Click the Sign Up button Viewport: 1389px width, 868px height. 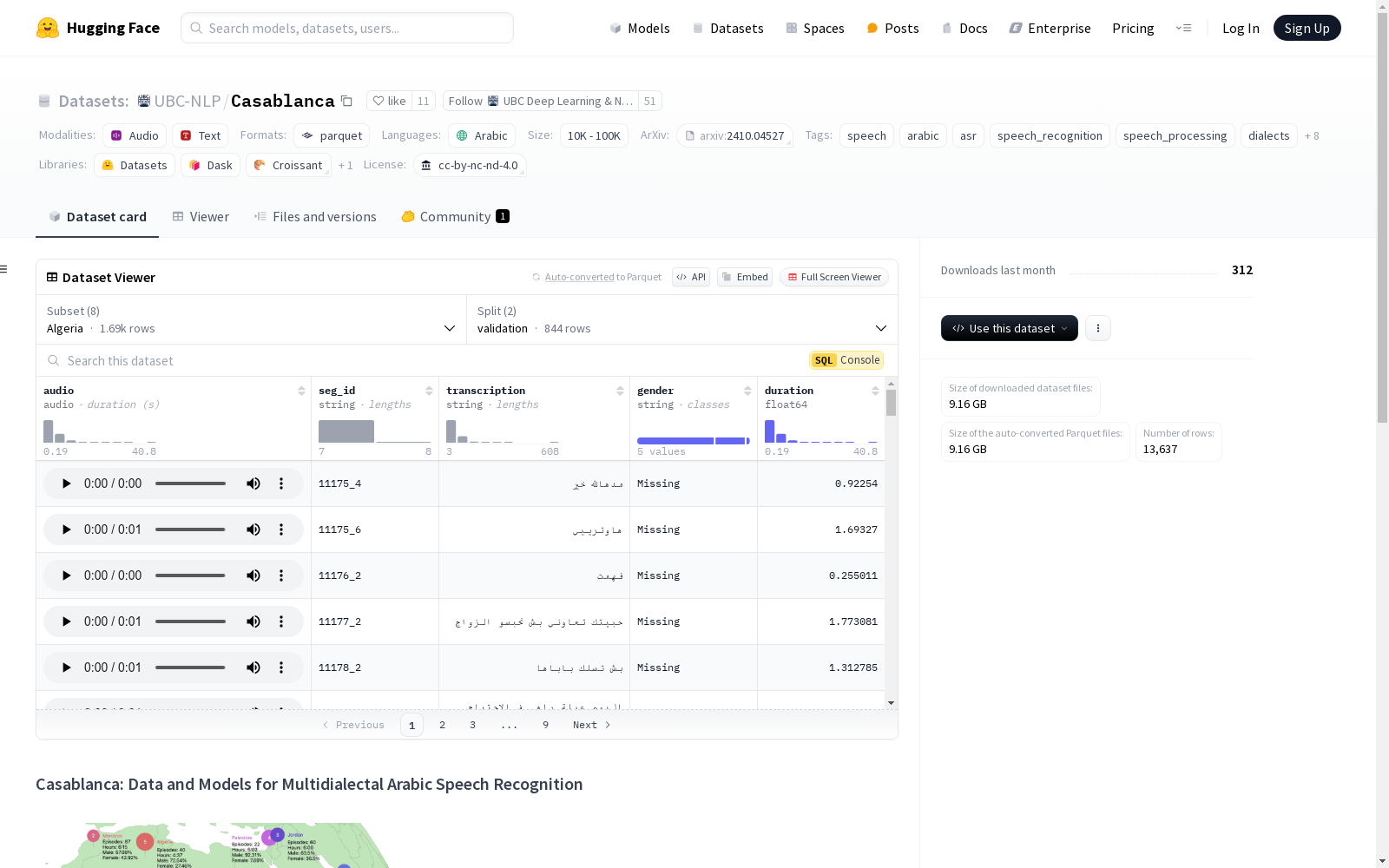1307,28
